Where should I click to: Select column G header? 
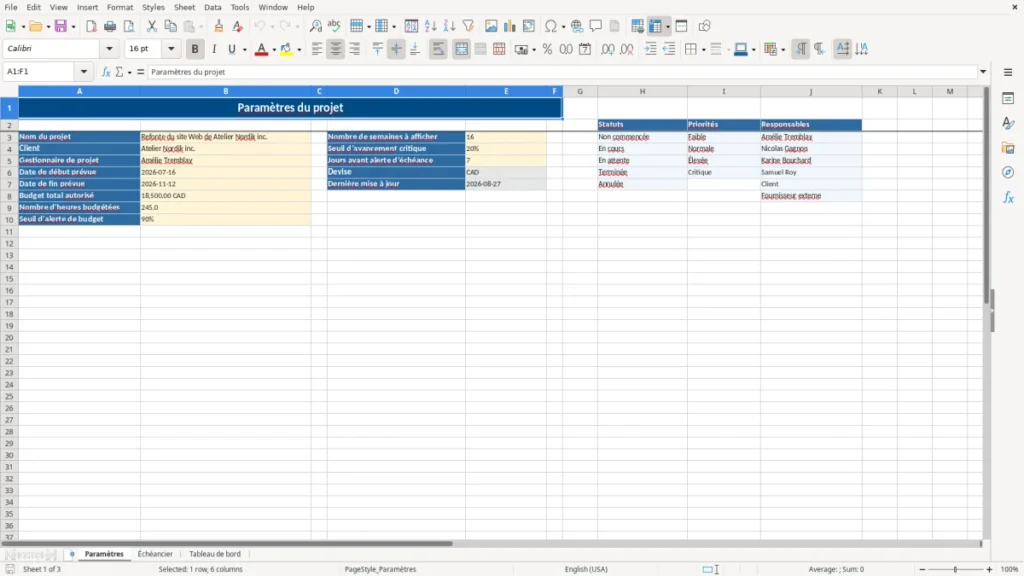coord(580,91)
